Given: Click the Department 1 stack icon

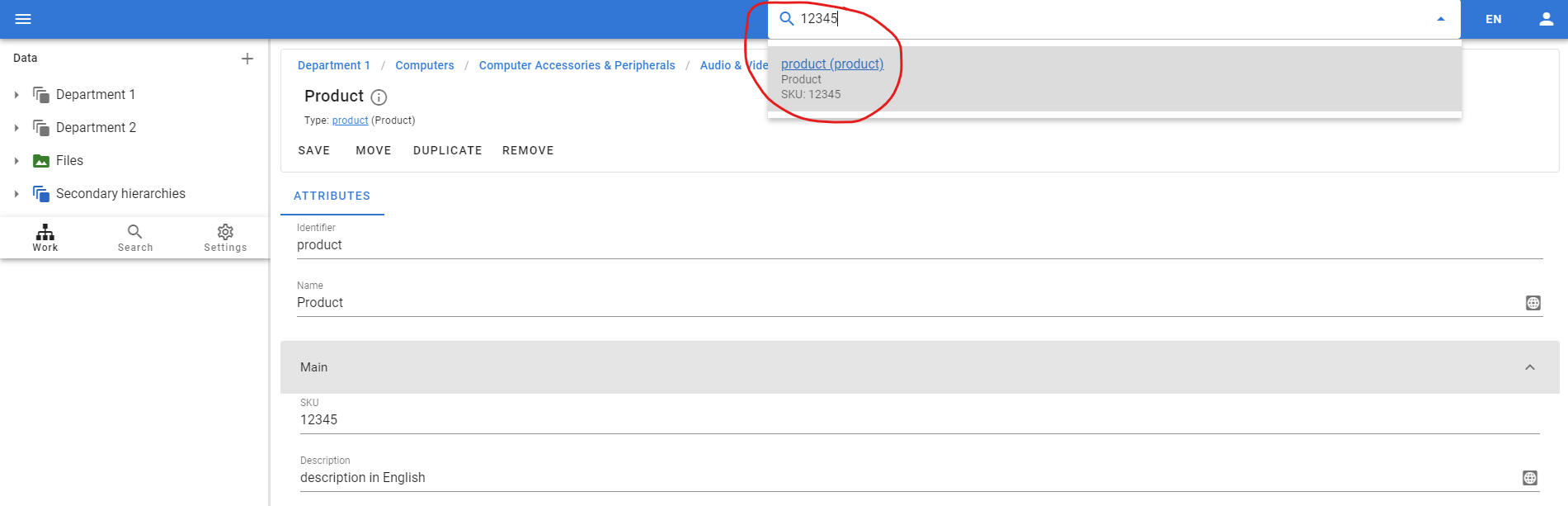Looking at the screenshot, I should point(40,95).
